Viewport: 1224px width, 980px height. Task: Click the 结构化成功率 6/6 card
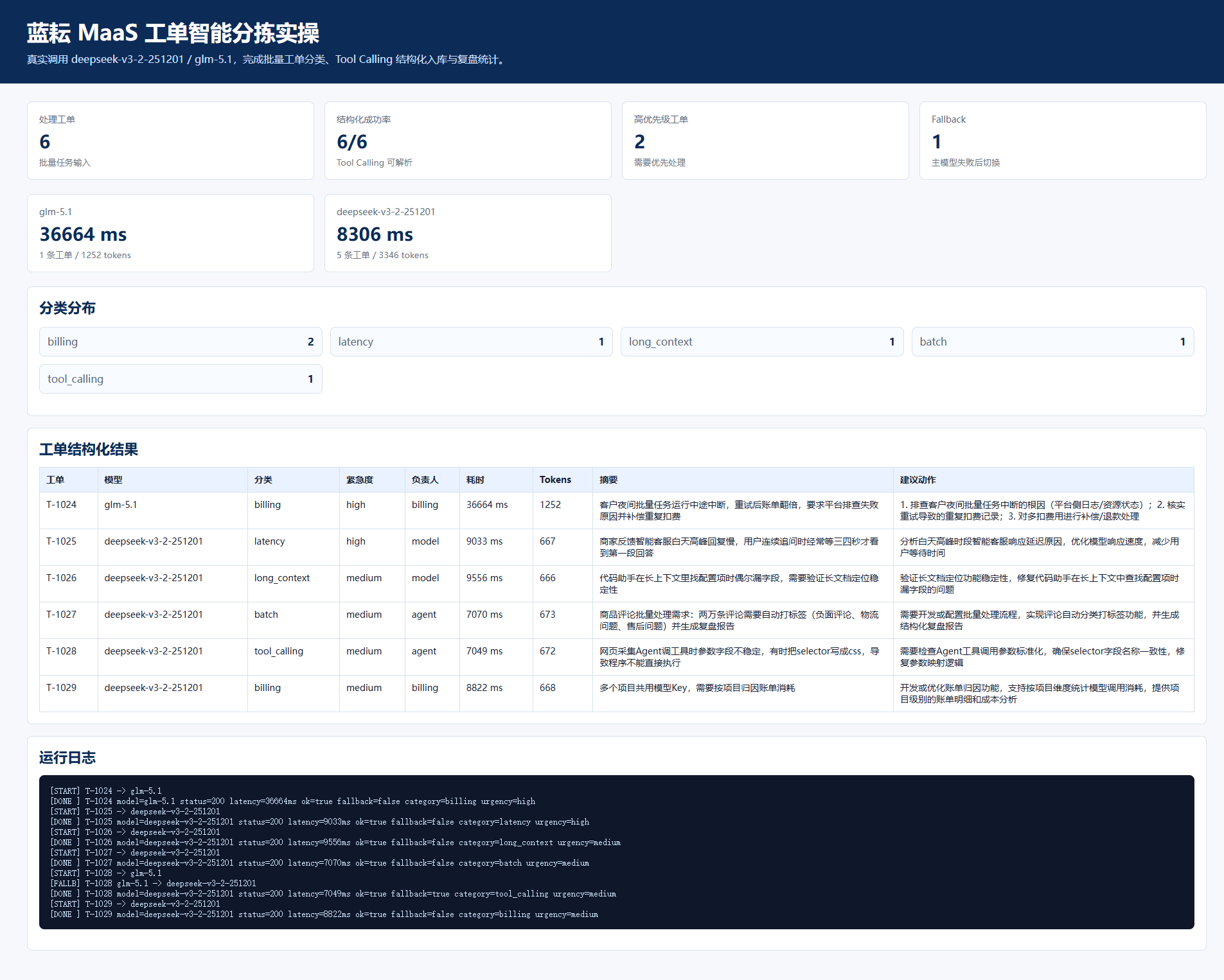[x=468, y=141]
